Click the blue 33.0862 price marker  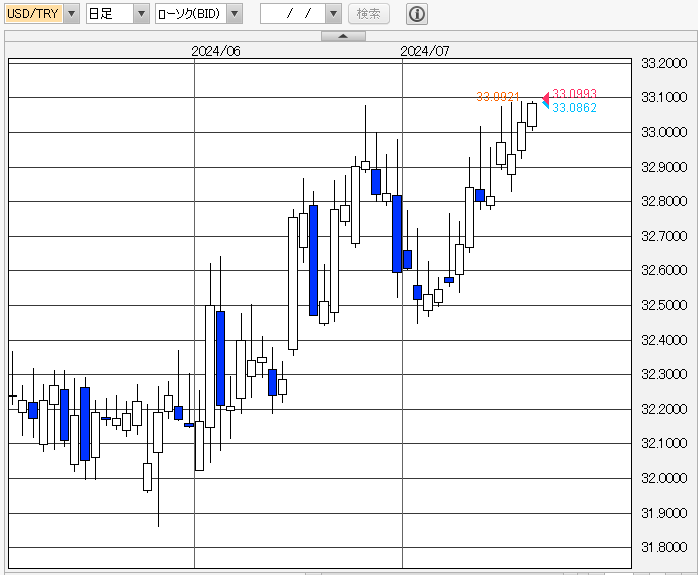[574, 108]
